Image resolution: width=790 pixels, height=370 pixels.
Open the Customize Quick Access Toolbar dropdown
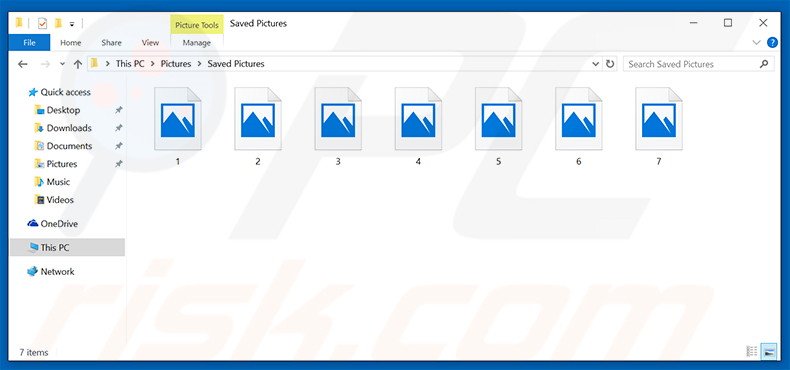click(x=72, y=24)
